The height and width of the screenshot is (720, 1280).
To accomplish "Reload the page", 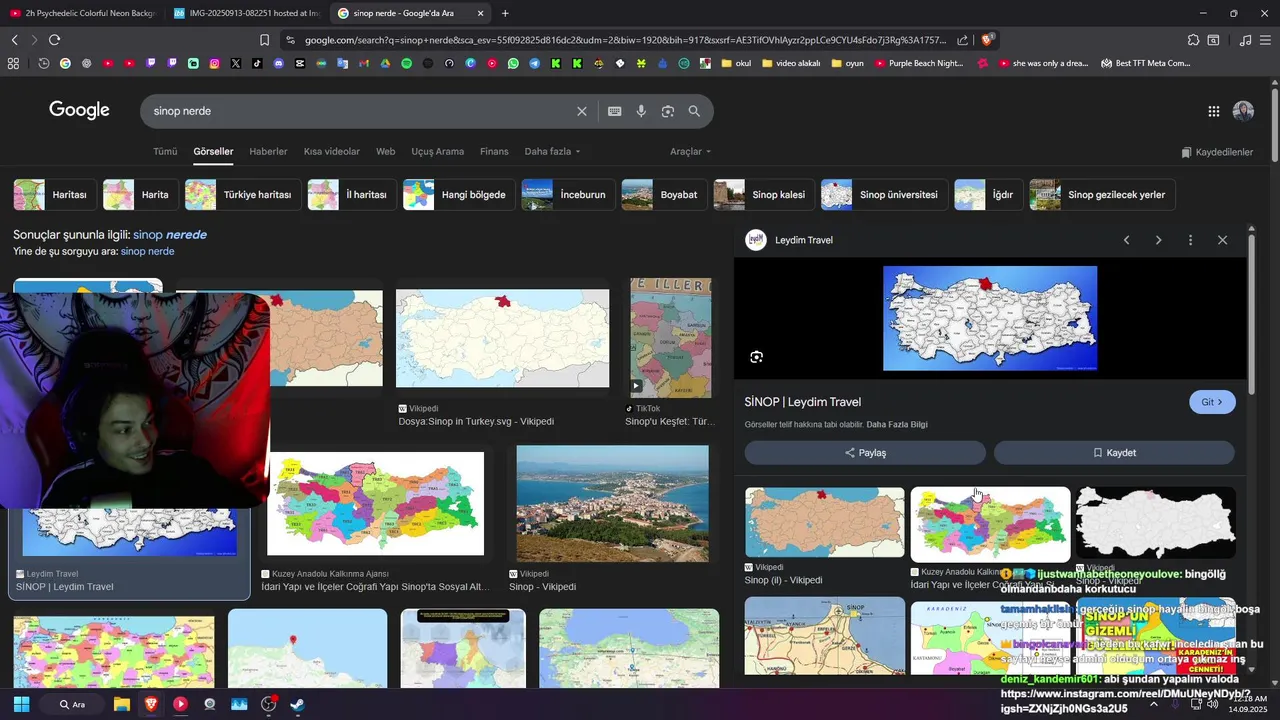I will 54,40.
